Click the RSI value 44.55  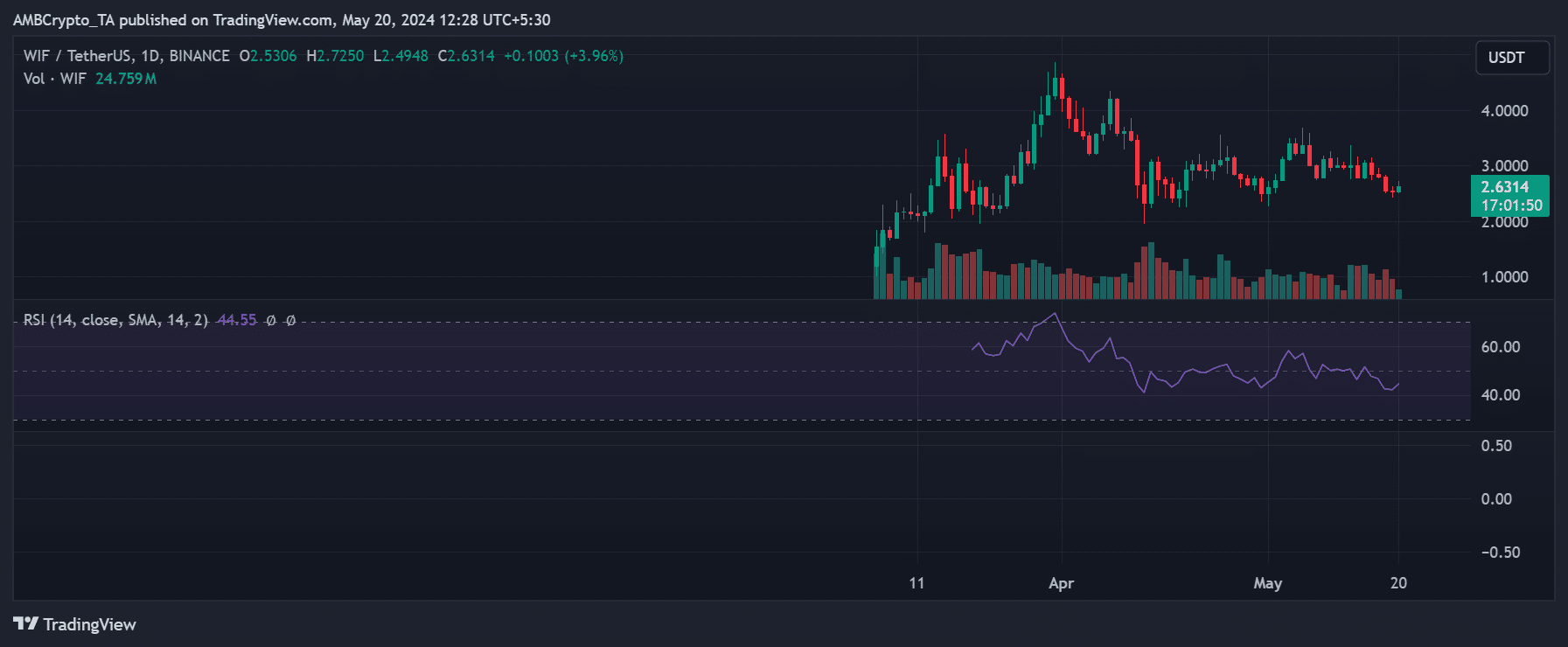[x=237, y=320]
